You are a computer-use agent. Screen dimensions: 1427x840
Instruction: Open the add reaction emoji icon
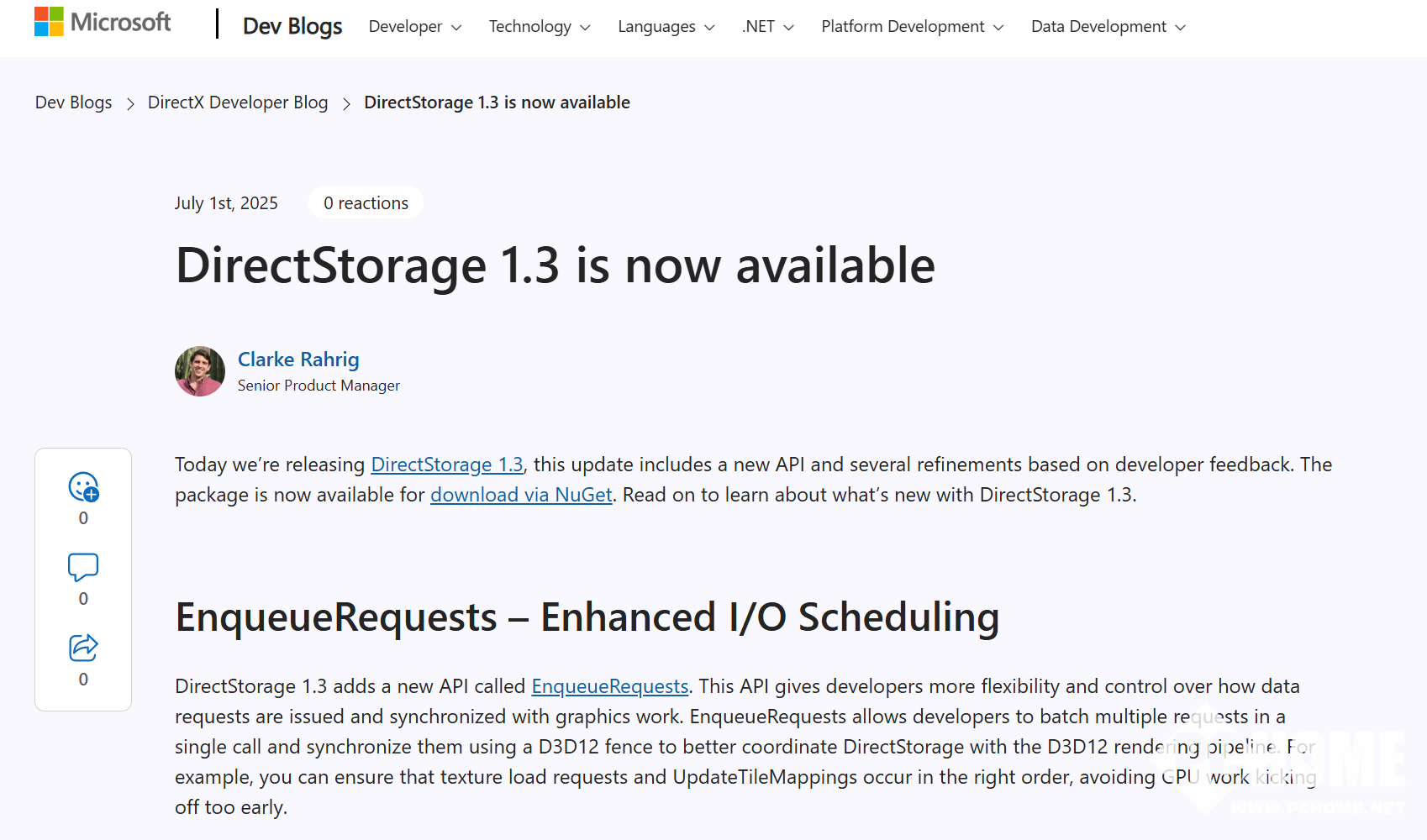(83, 487)
